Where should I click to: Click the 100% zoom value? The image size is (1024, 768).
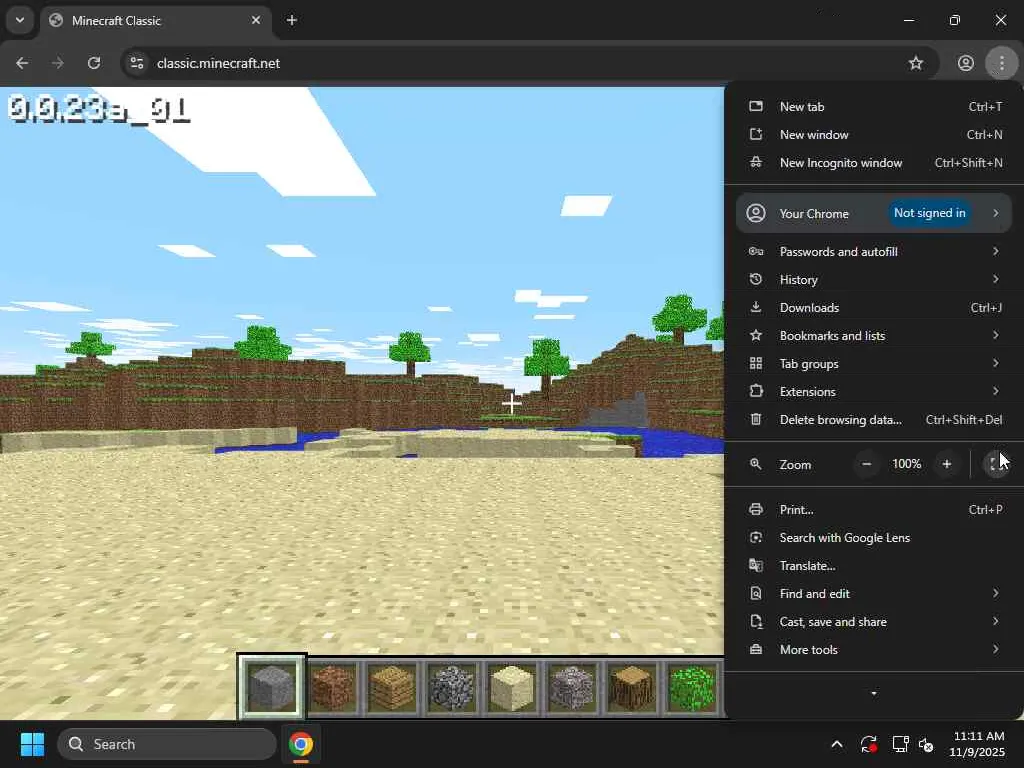(906, 464)
